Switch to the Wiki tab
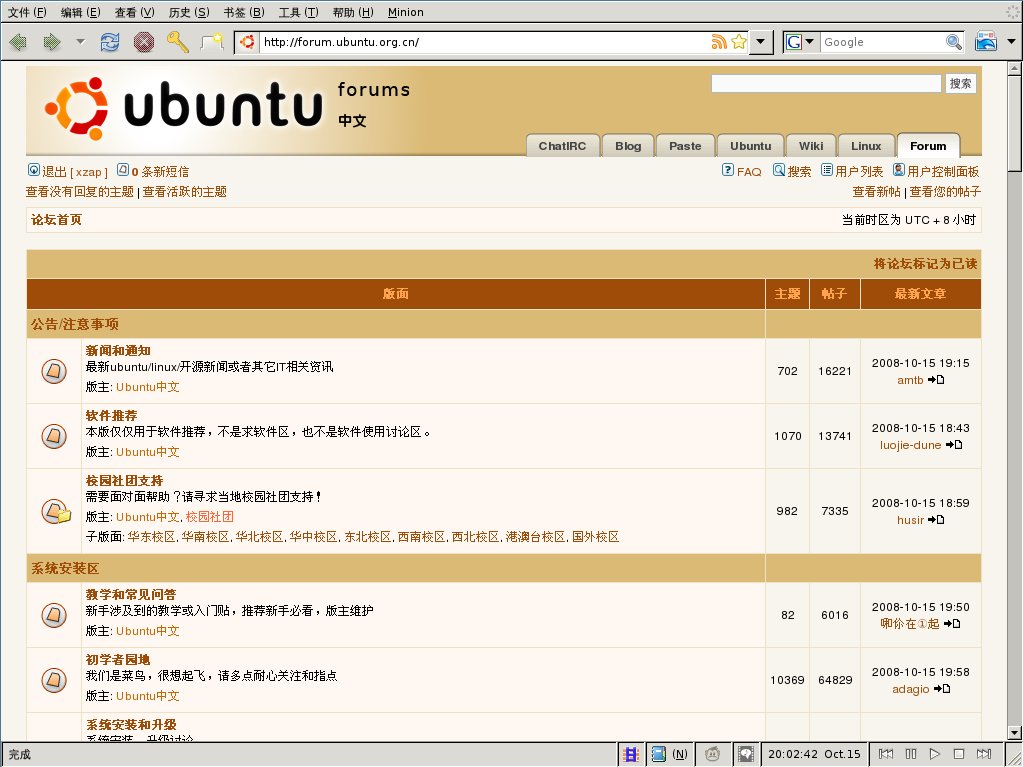This screenshot has width=1023, height=767. tap(811, 146)
